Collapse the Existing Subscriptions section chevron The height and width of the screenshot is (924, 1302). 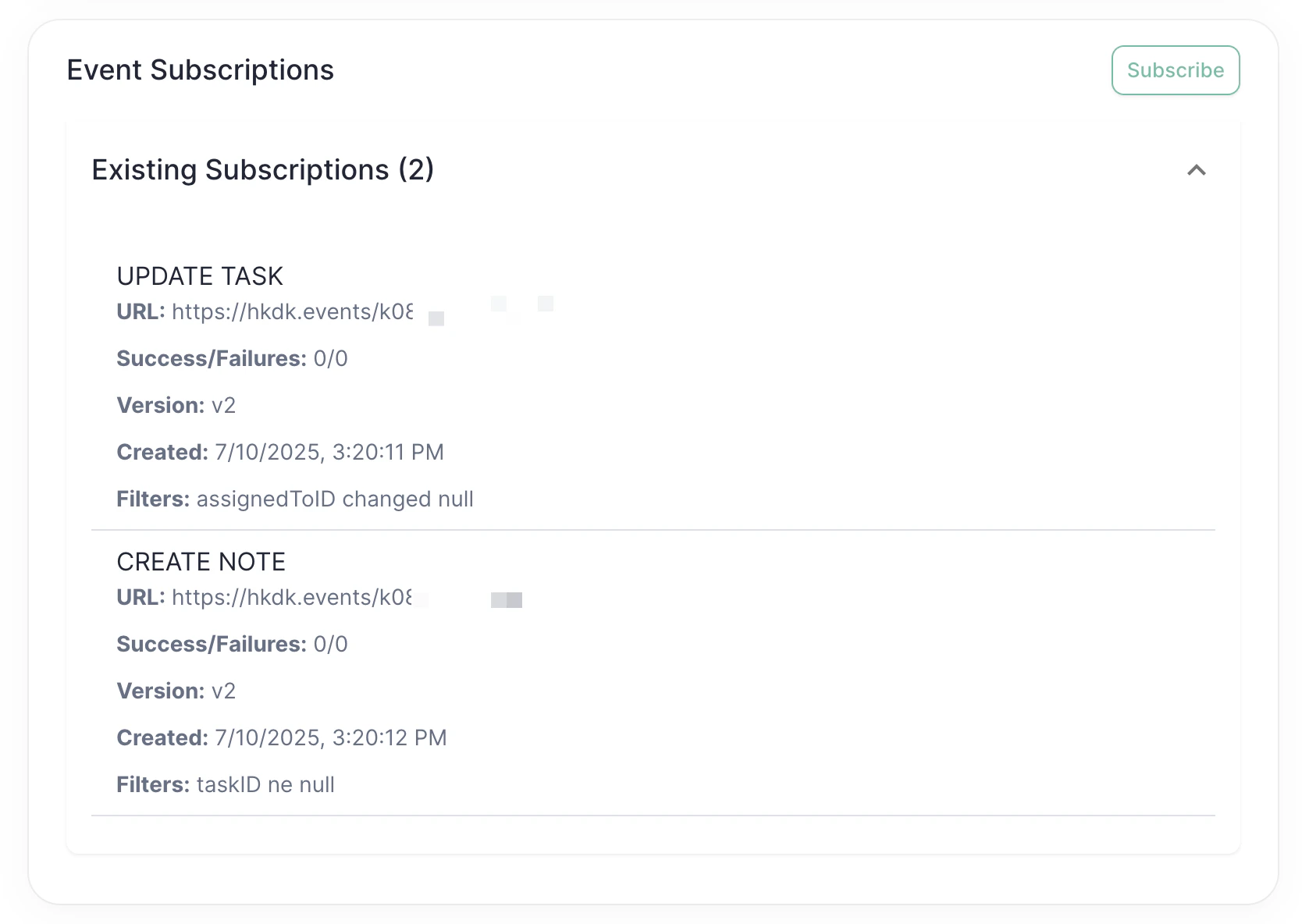coord(1195,170)
